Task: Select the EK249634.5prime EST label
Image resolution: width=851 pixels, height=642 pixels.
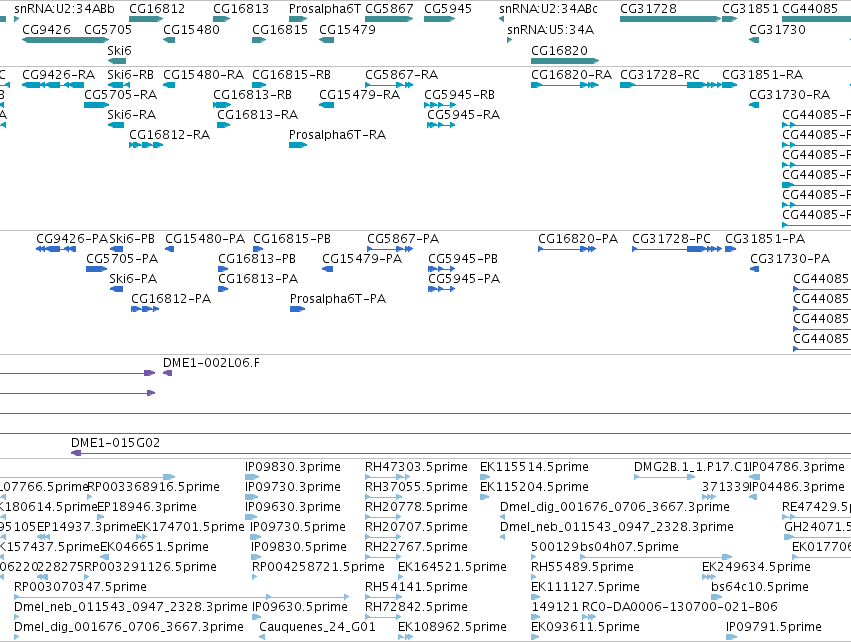Action: [x=757, y=567]
